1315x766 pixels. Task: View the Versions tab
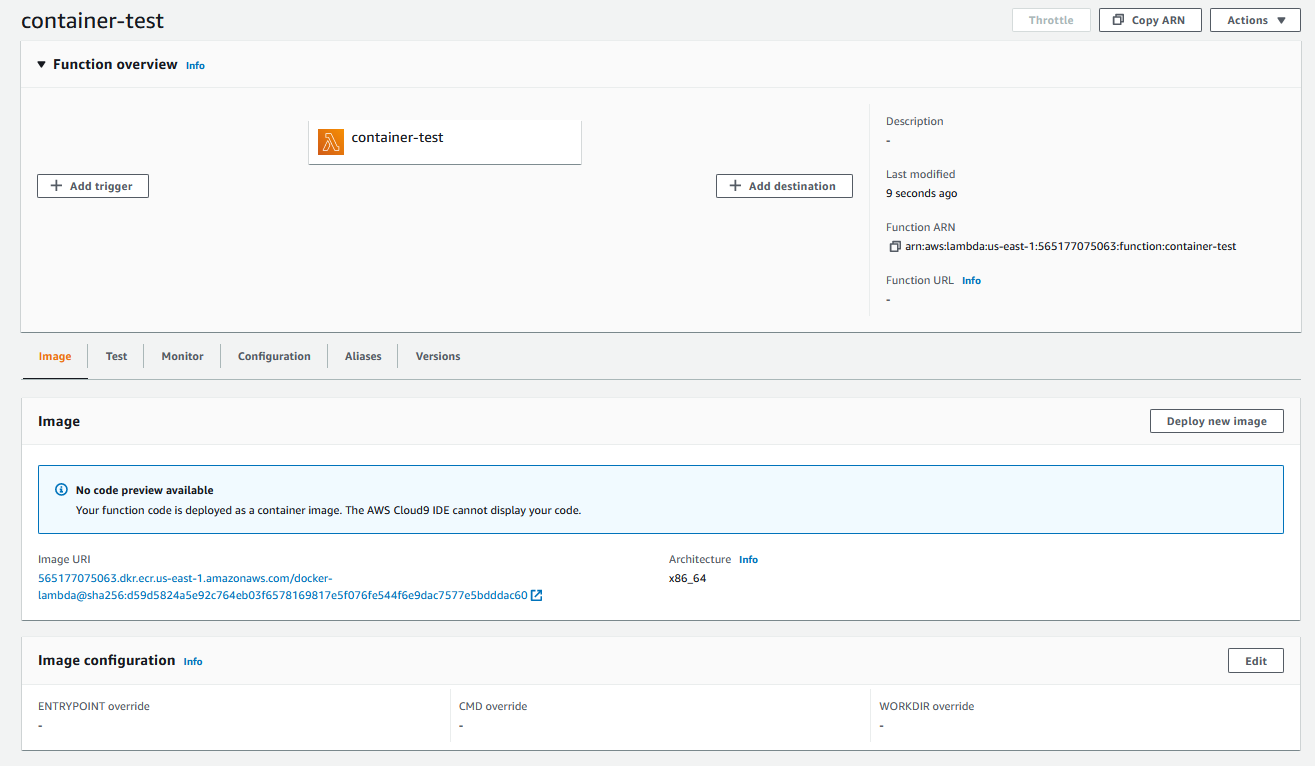[438, 356]
